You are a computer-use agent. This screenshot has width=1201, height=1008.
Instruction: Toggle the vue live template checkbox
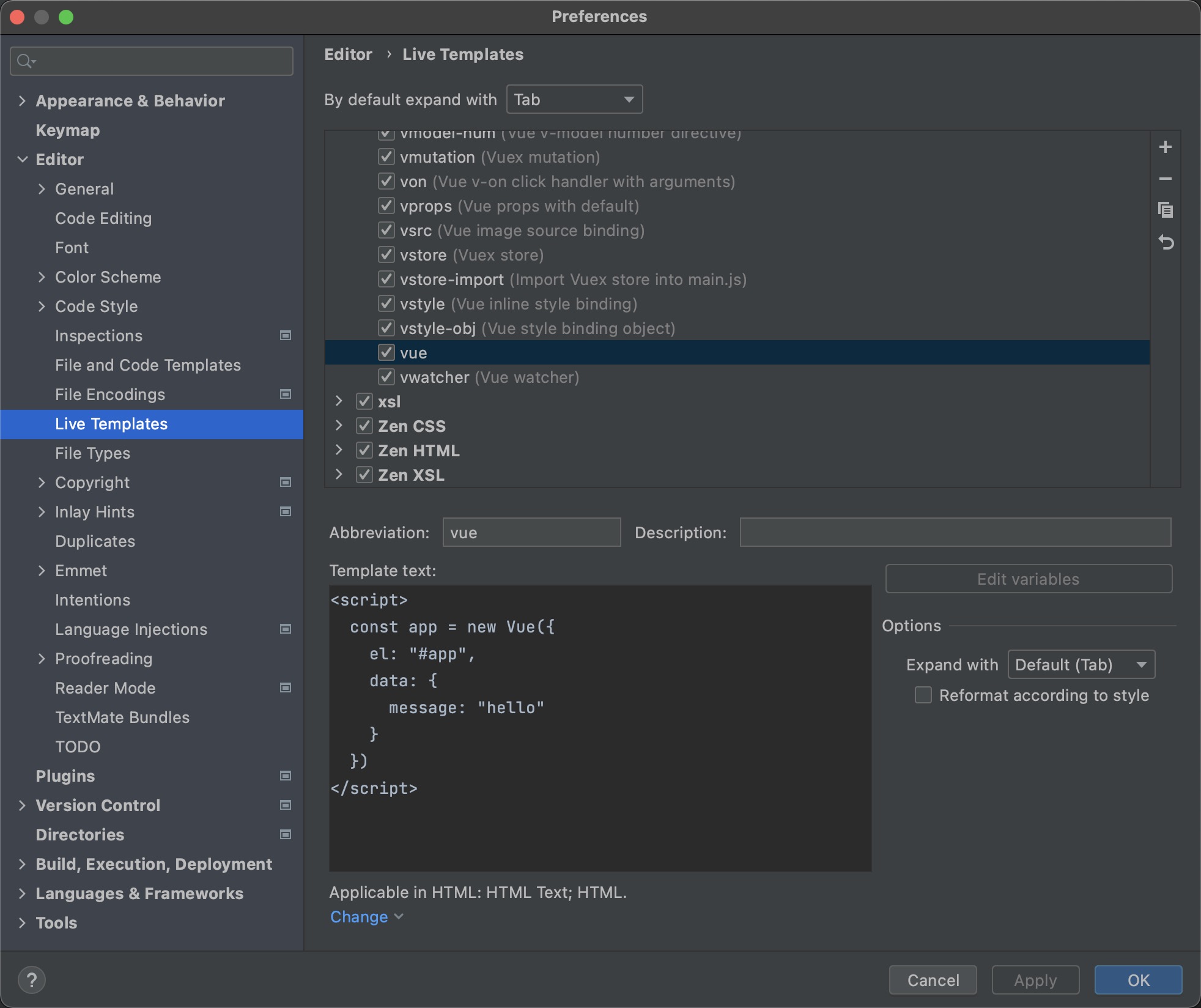(x=386, y=353)
